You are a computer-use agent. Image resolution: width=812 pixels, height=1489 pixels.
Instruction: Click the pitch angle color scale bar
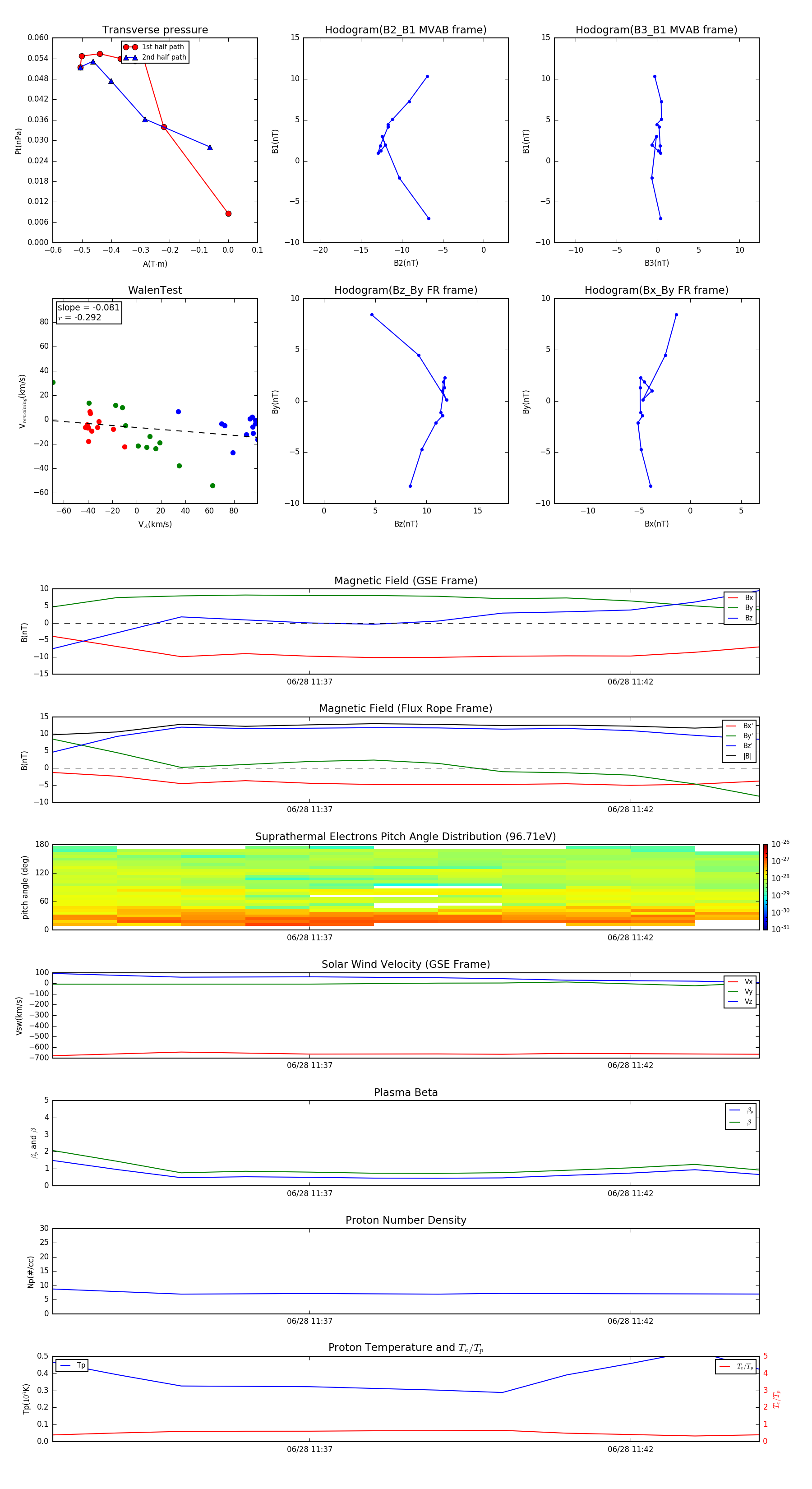[765, 887]
